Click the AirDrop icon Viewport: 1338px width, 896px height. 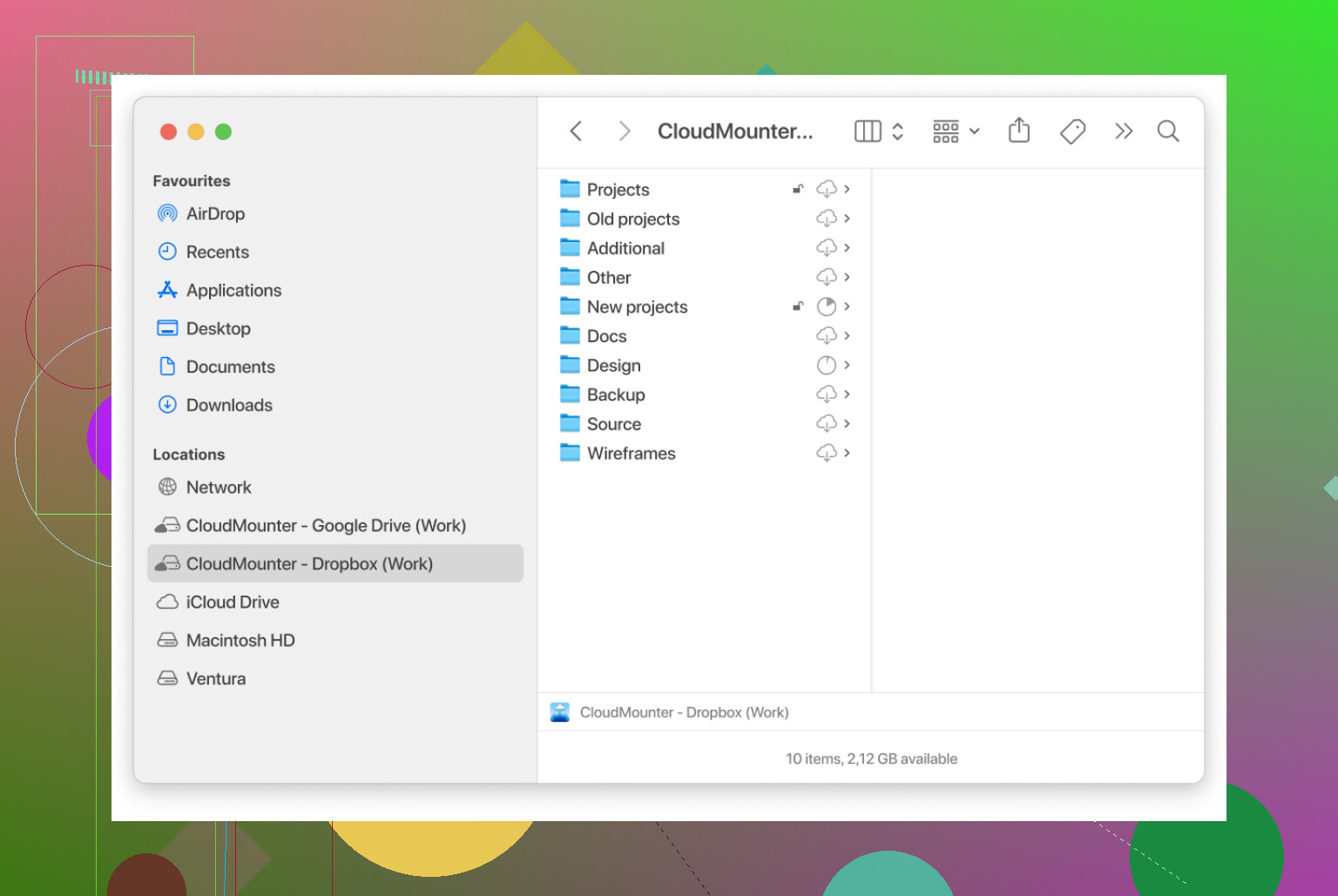point(167,213)
